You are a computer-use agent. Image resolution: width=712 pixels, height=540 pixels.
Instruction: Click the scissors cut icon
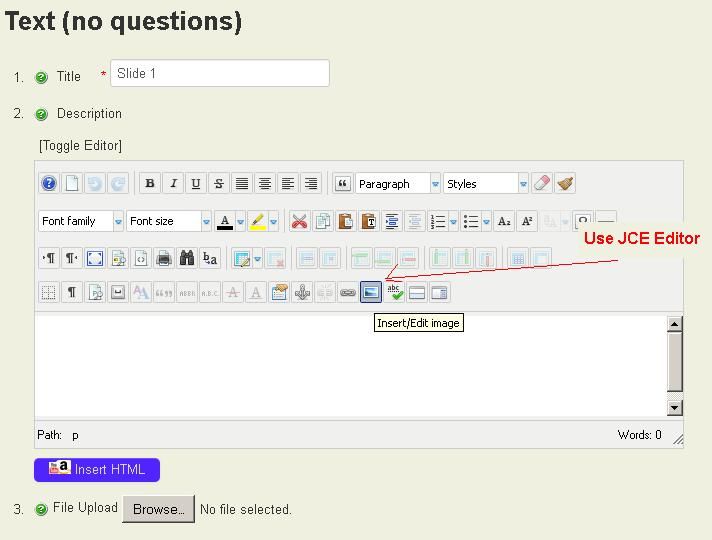point(299,222)
